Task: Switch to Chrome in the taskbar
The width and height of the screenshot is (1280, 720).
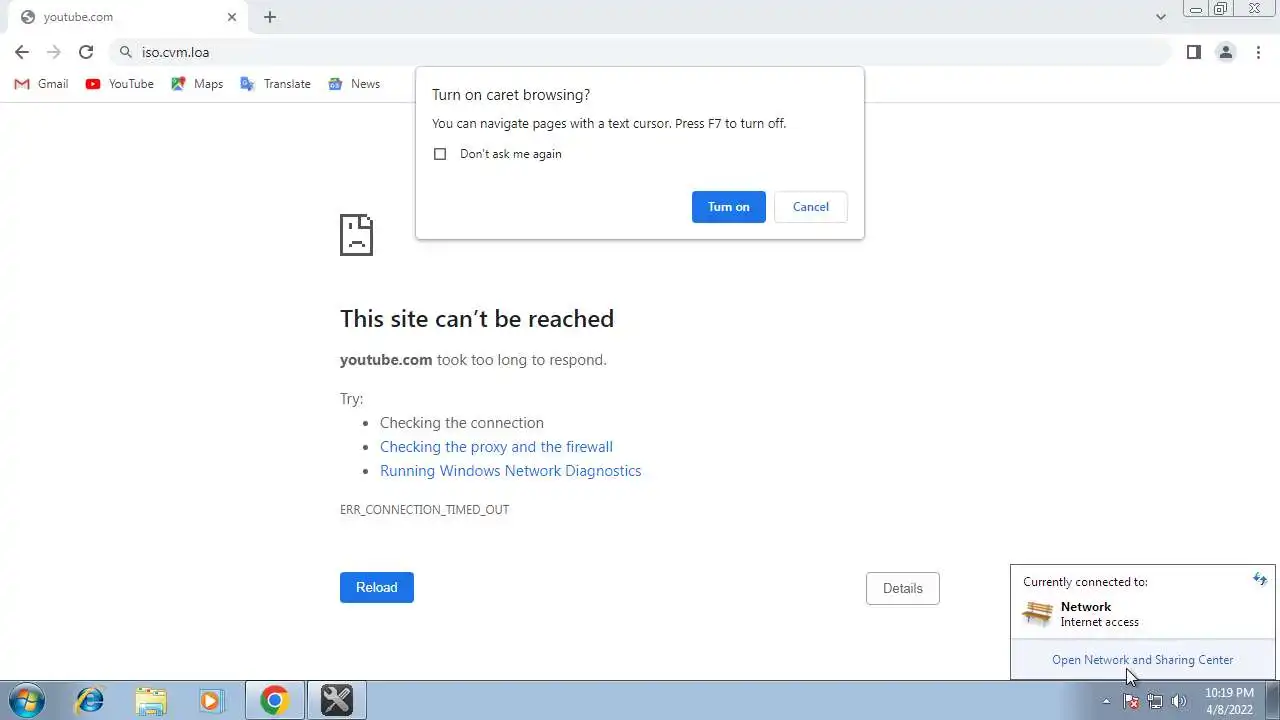Action: coord(275,701)
